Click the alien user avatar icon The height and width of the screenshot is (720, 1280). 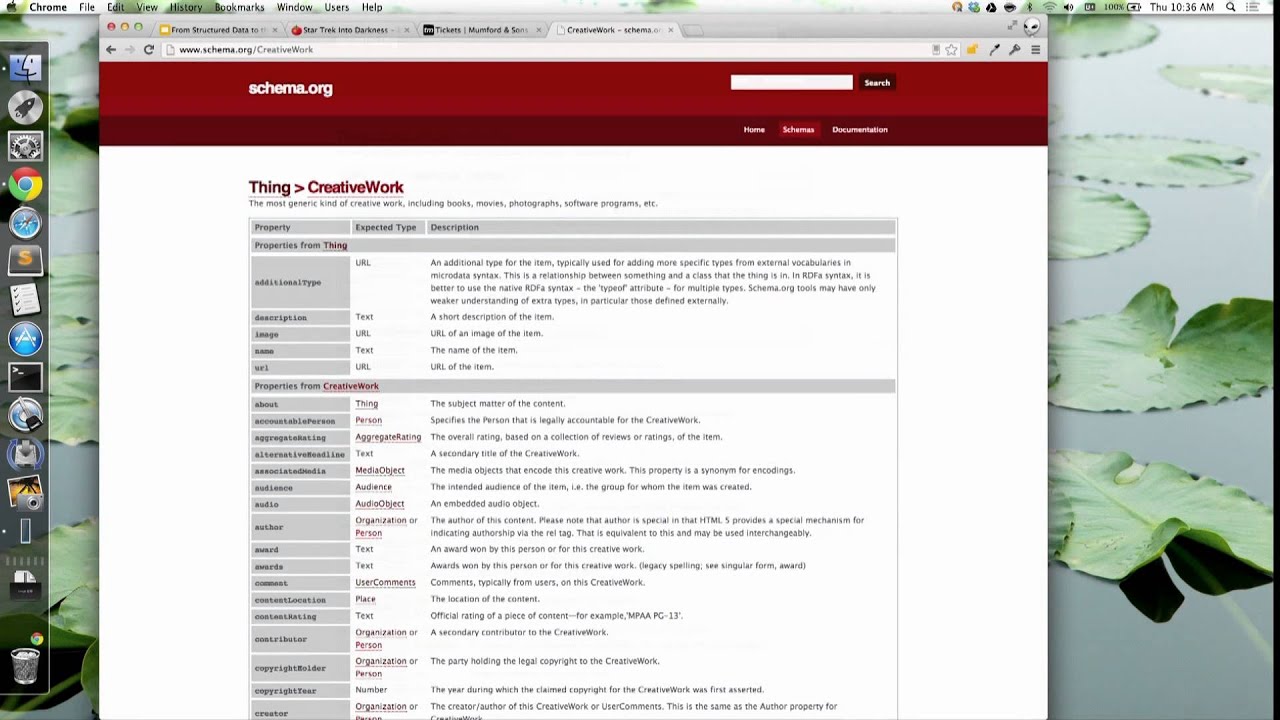click(1031, 27)
